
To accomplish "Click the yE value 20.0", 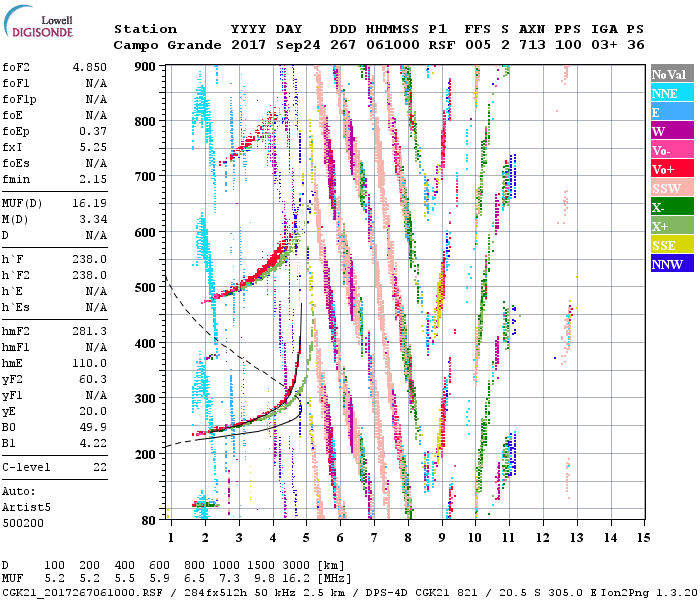I will pyautogui.click(x=93, y=412).
